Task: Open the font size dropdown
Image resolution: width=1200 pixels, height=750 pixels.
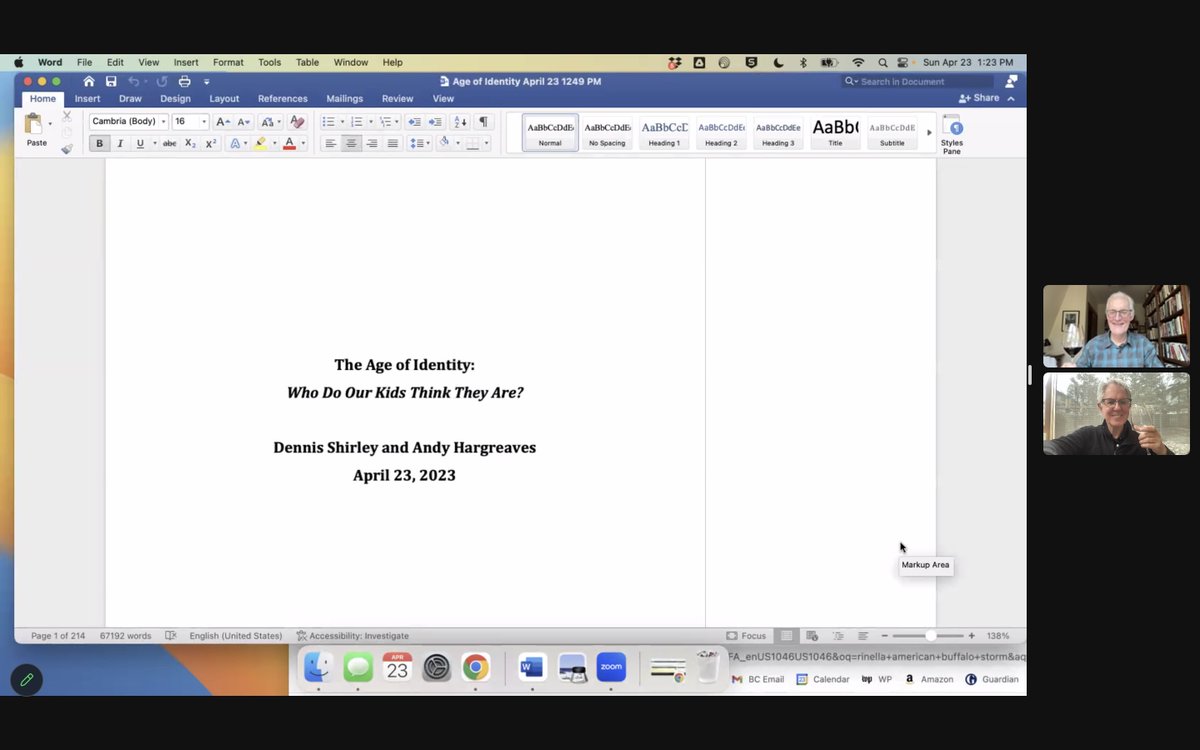Action: (x=204, y=121)
